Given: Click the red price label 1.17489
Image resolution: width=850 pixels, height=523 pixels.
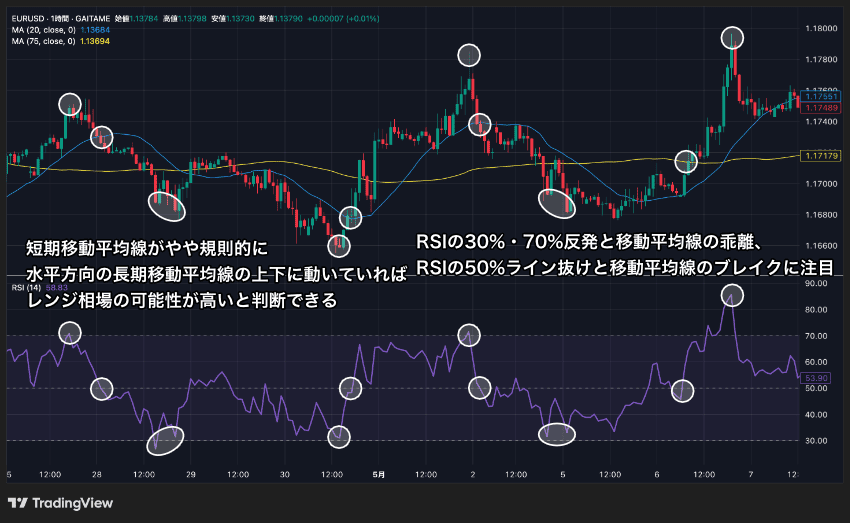Looking at the screenshot, I should pos(821,108).
